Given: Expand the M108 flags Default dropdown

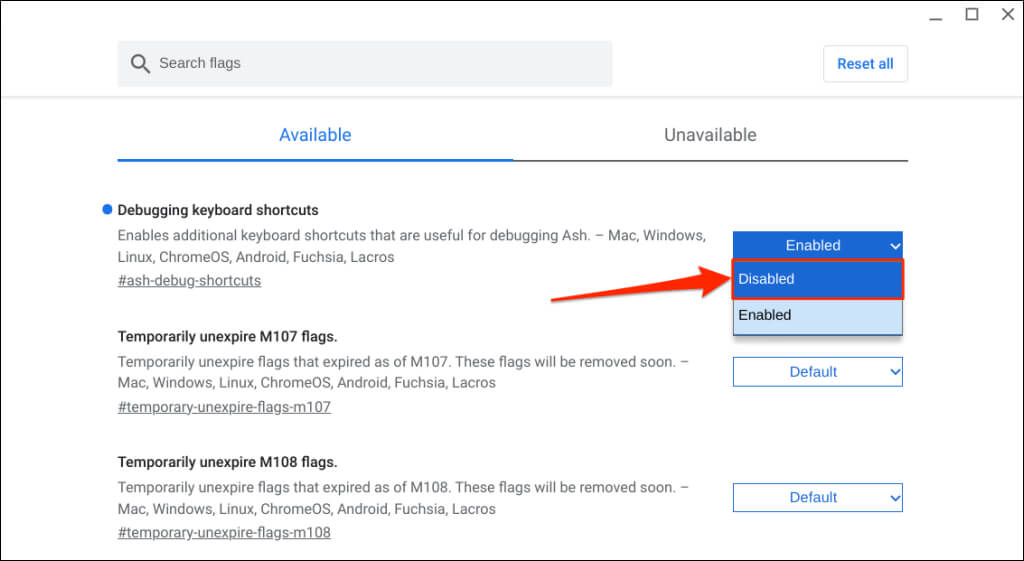Looking at the screenshot, I should pyautogui.click(x=817, y=497).
